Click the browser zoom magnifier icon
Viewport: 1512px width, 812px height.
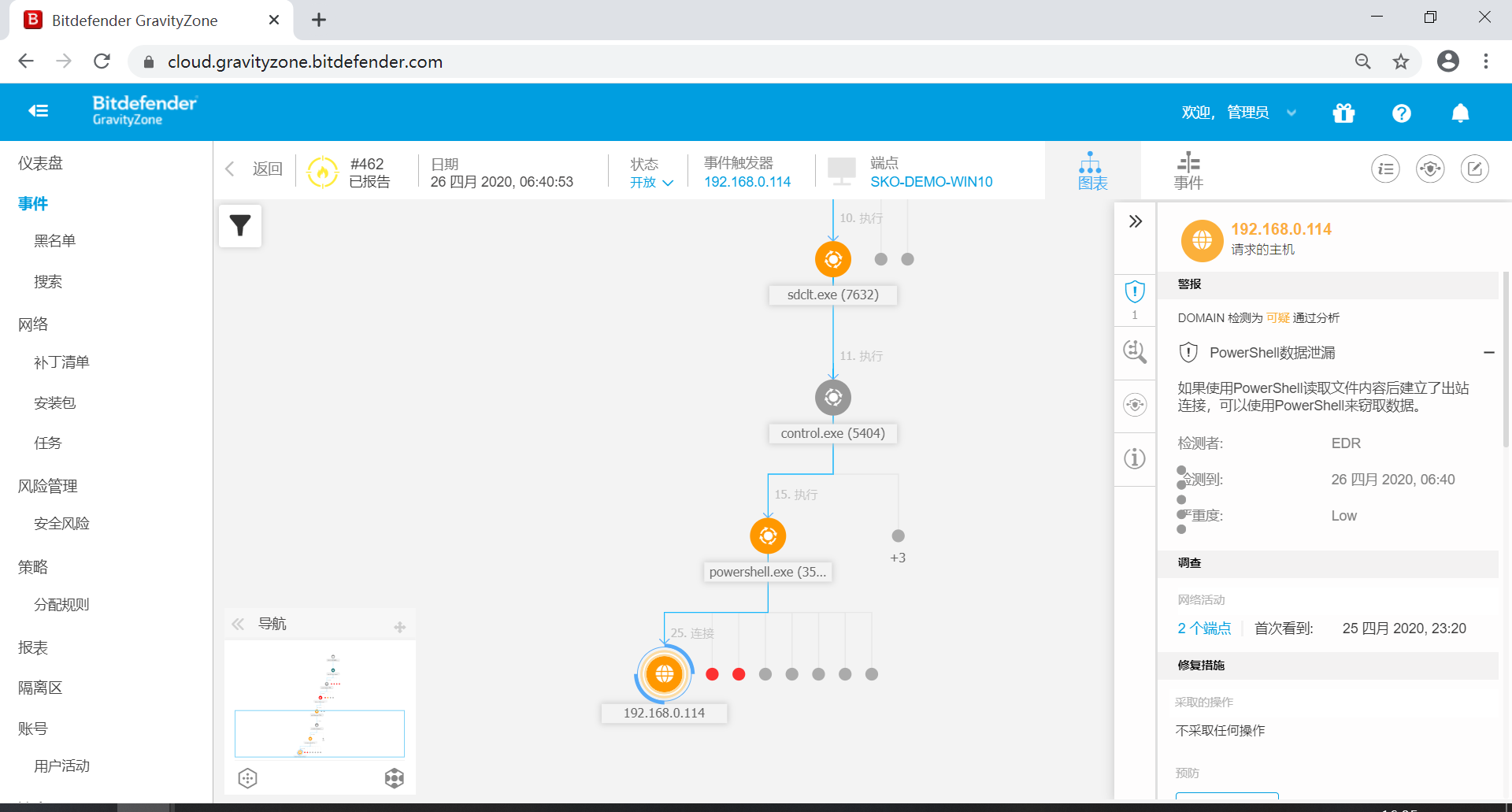point(1363,61)
